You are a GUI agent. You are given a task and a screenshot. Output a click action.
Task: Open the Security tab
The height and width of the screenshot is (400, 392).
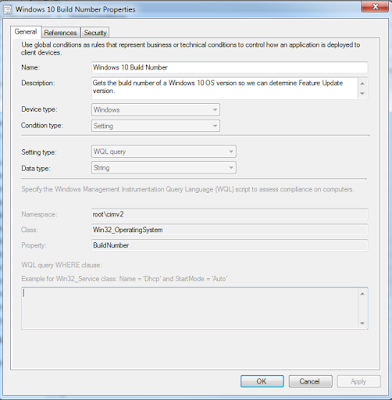pos(95,33)
